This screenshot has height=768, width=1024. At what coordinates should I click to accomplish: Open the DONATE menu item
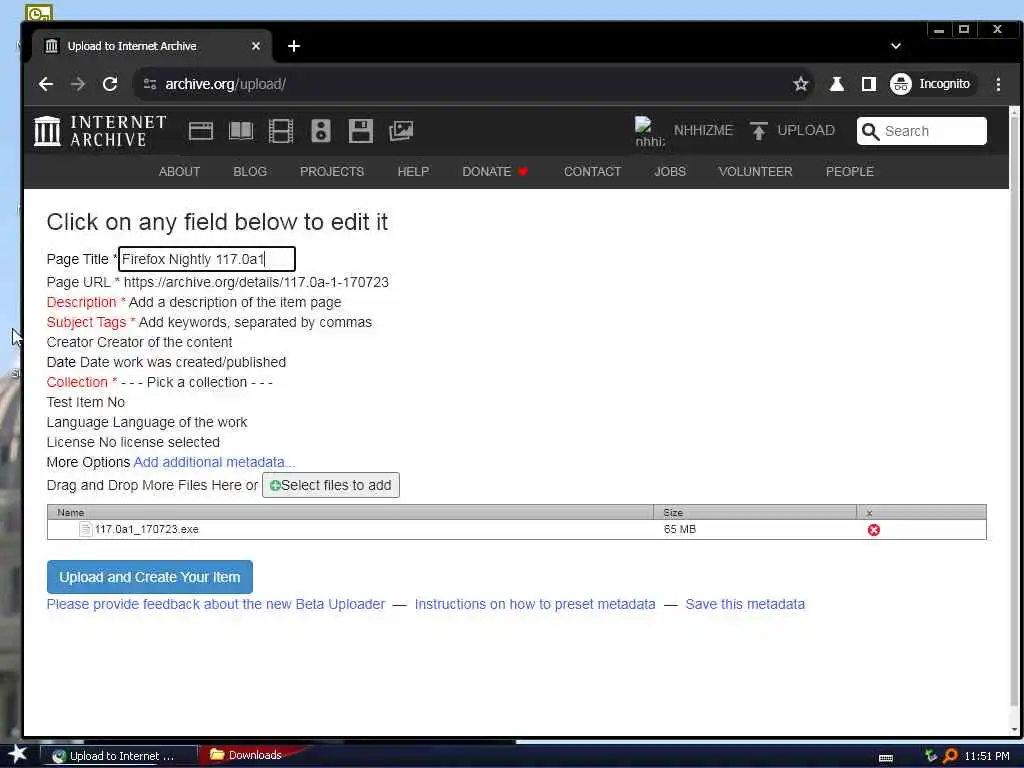click(x=494, y=172)
